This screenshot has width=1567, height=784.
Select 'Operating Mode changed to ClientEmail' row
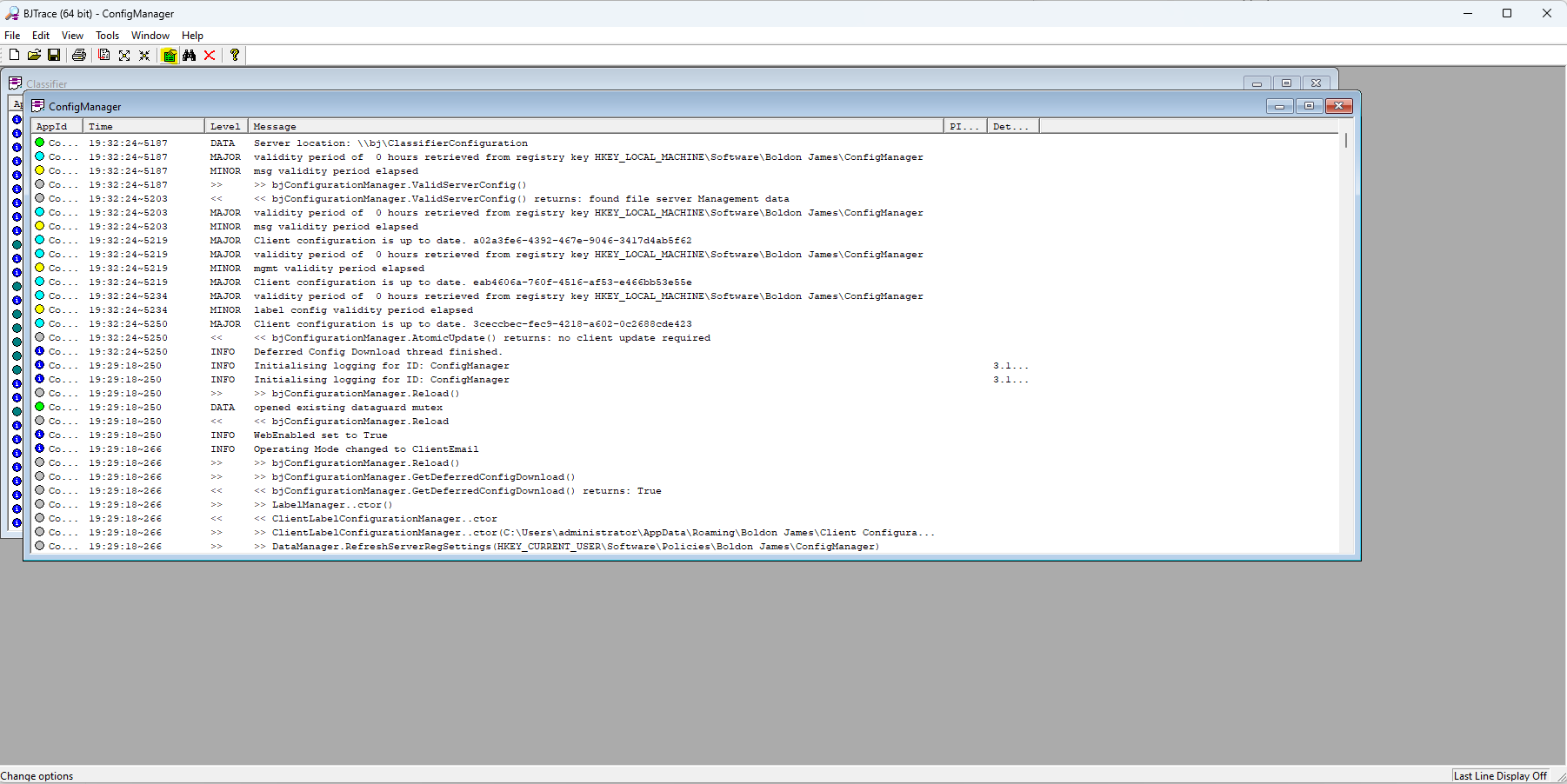click(365, 449)
